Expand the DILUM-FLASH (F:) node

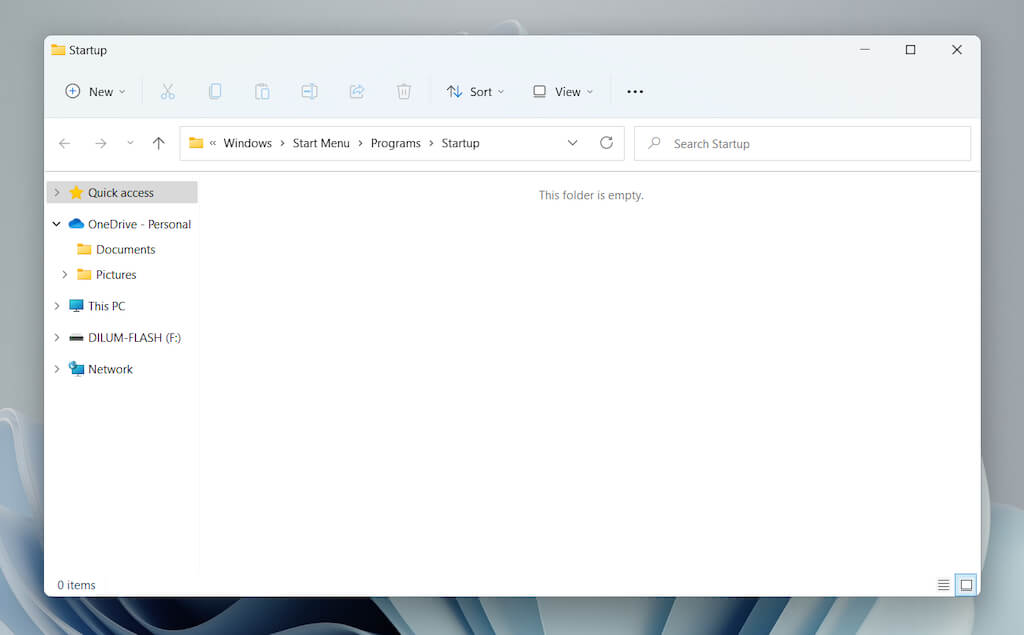[x=57, y=337]
